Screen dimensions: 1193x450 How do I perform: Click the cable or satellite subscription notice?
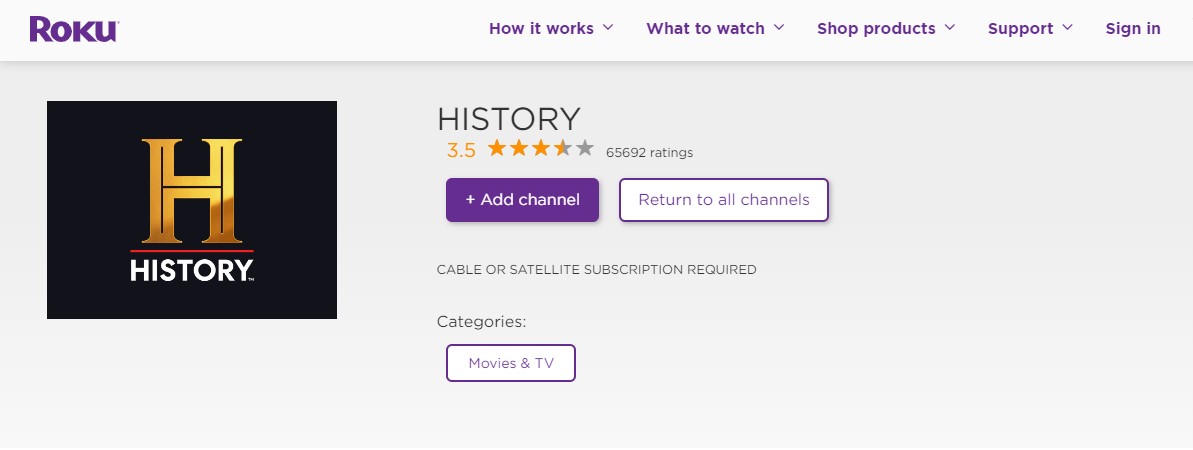point(596,270)
